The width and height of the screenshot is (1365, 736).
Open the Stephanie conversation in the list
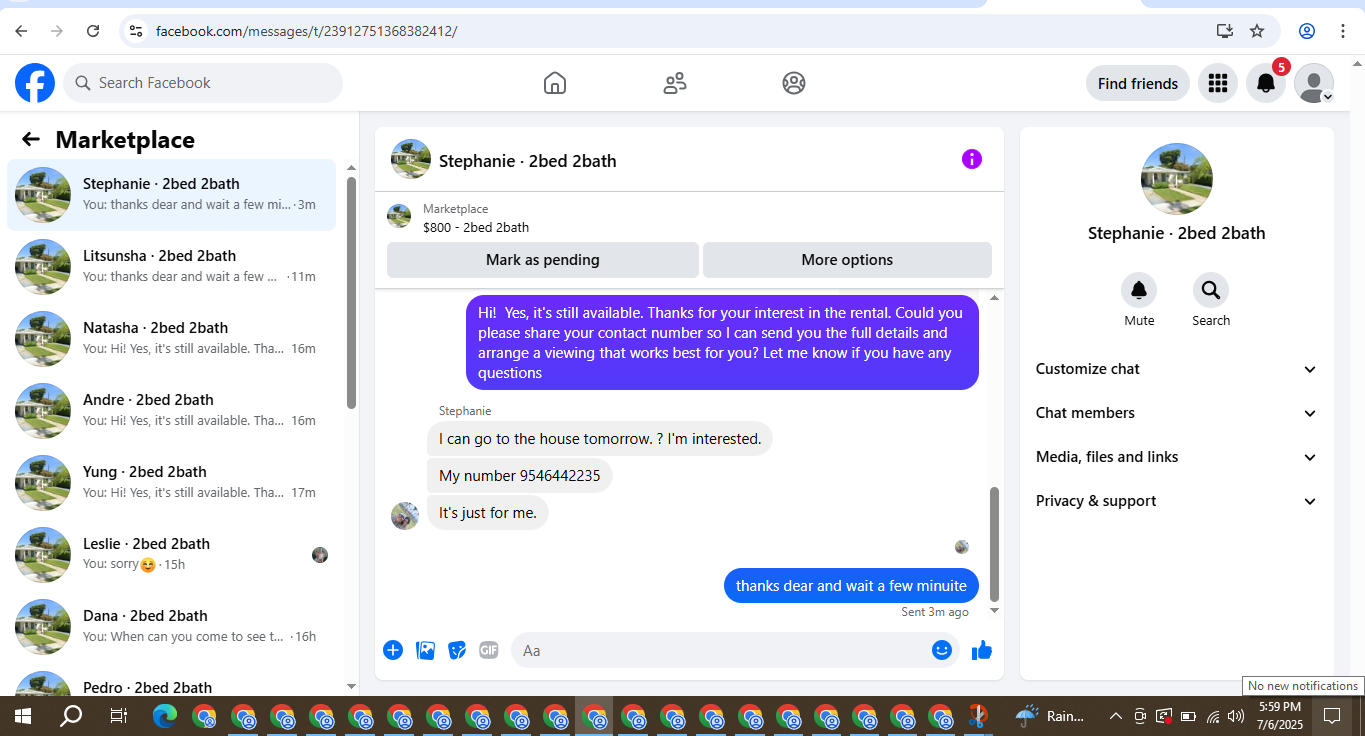click(x=172, y=195)
